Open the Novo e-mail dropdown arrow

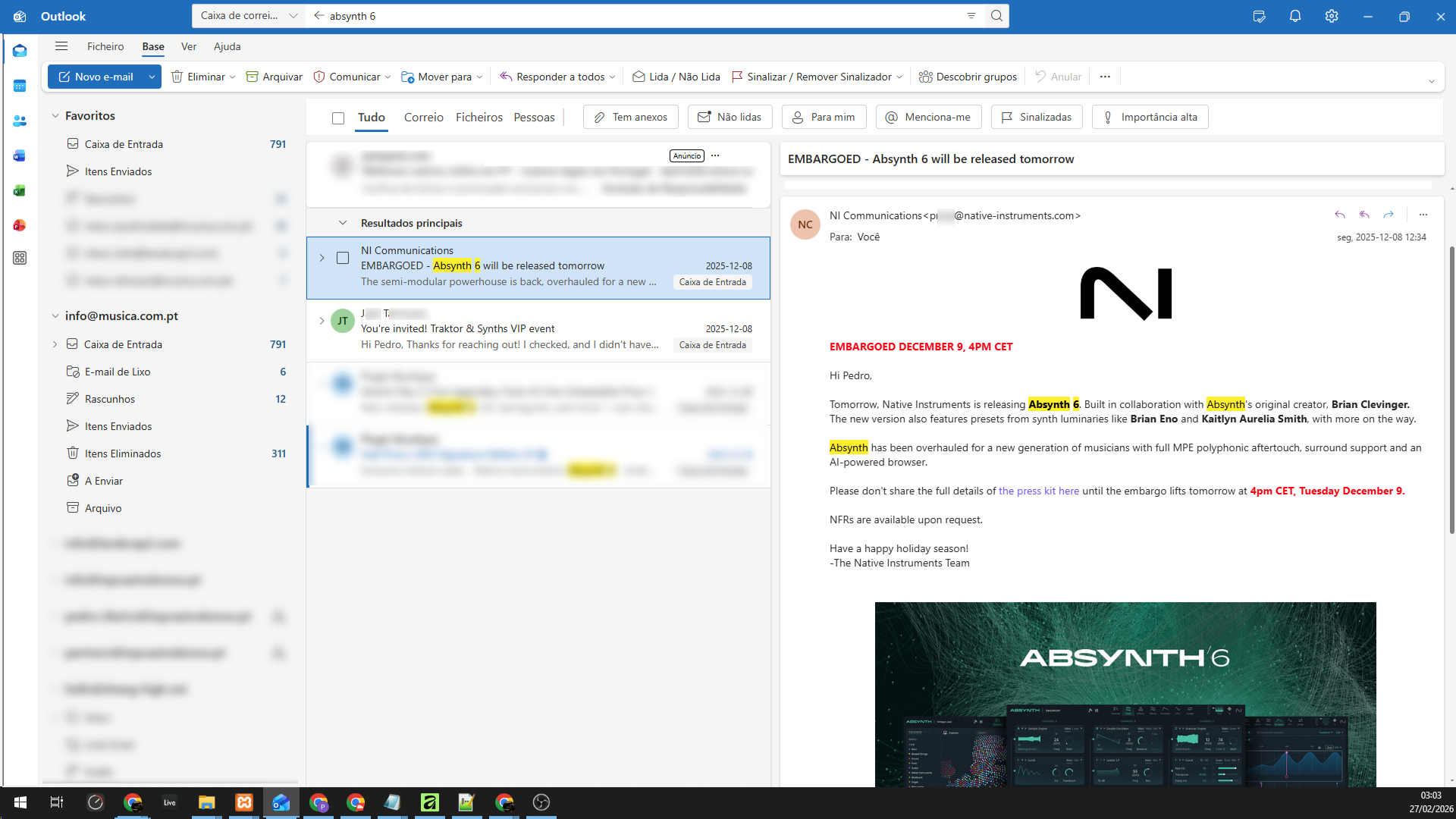click(x=152, y=77)
